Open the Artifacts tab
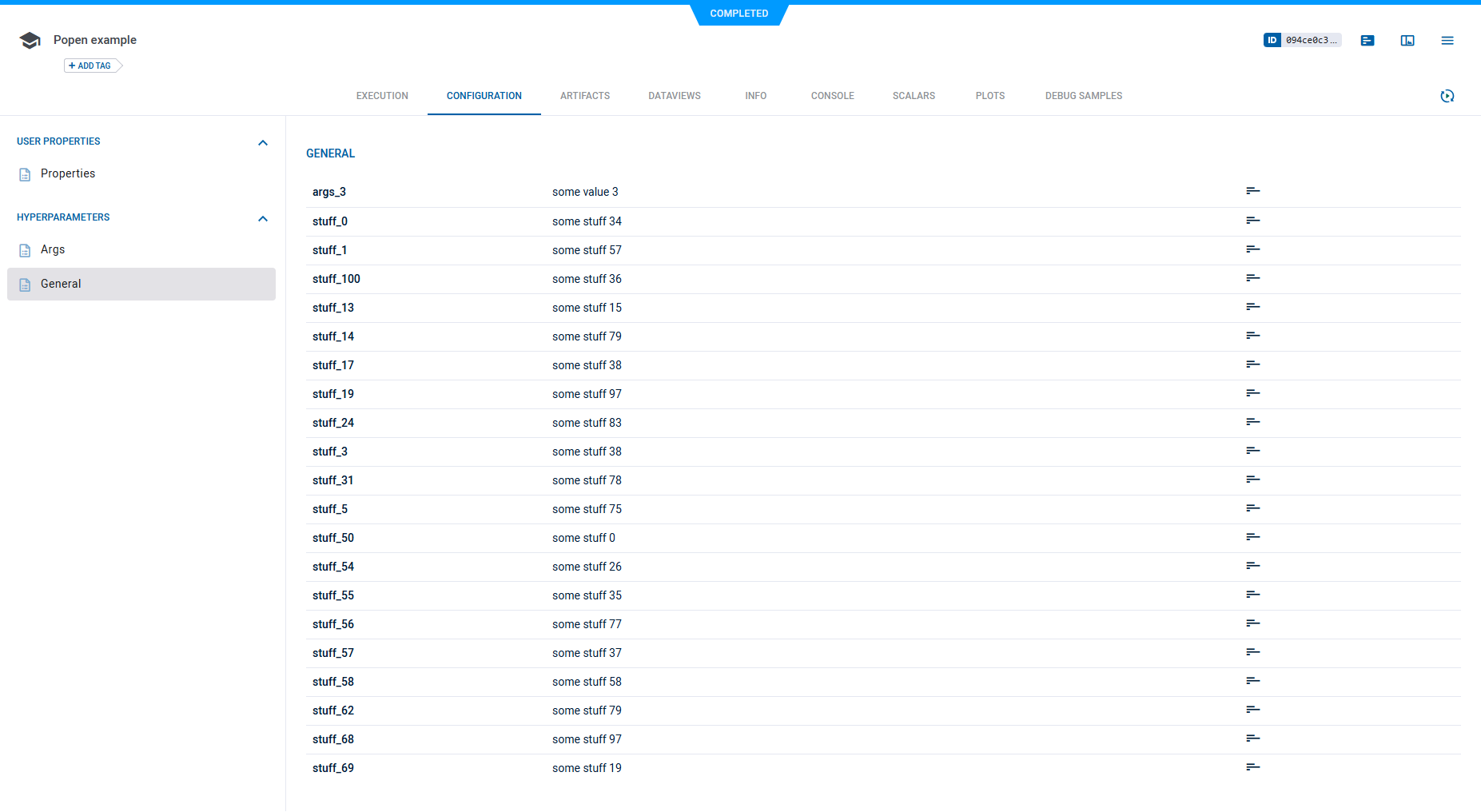Screen dimensions: 1481x812 (584, 96)
